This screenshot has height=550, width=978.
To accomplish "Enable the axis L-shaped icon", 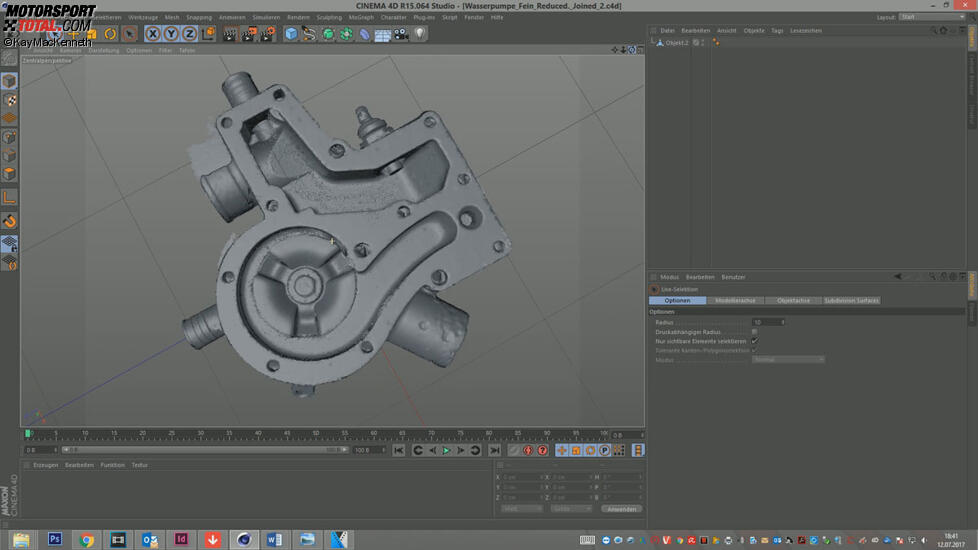I will pos(9,198).
